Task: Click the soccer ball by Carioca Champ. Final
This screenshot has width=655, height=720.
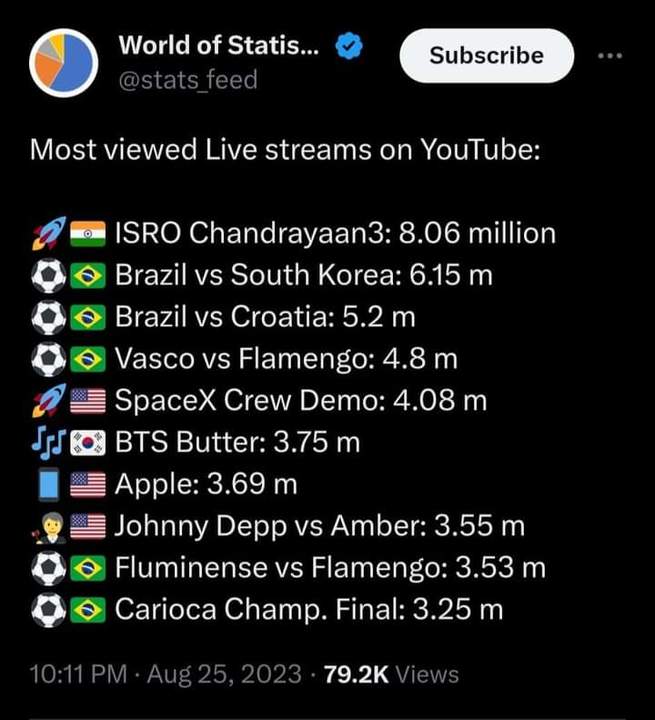Action: pyautogui.click(x=49, y=610)
